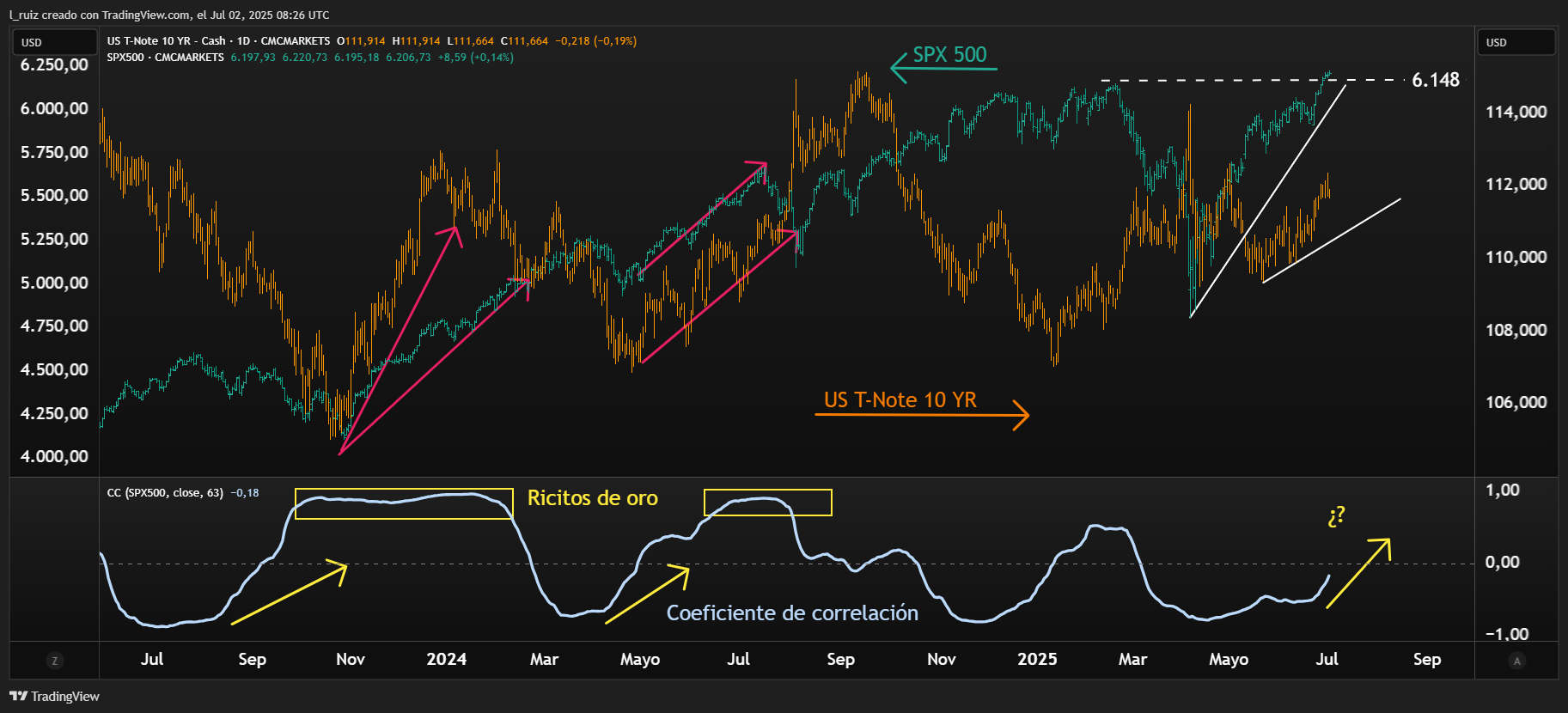Open the left USD currency selector
The height and width of the screenshot is (713, 1568).
pos(54,42)
